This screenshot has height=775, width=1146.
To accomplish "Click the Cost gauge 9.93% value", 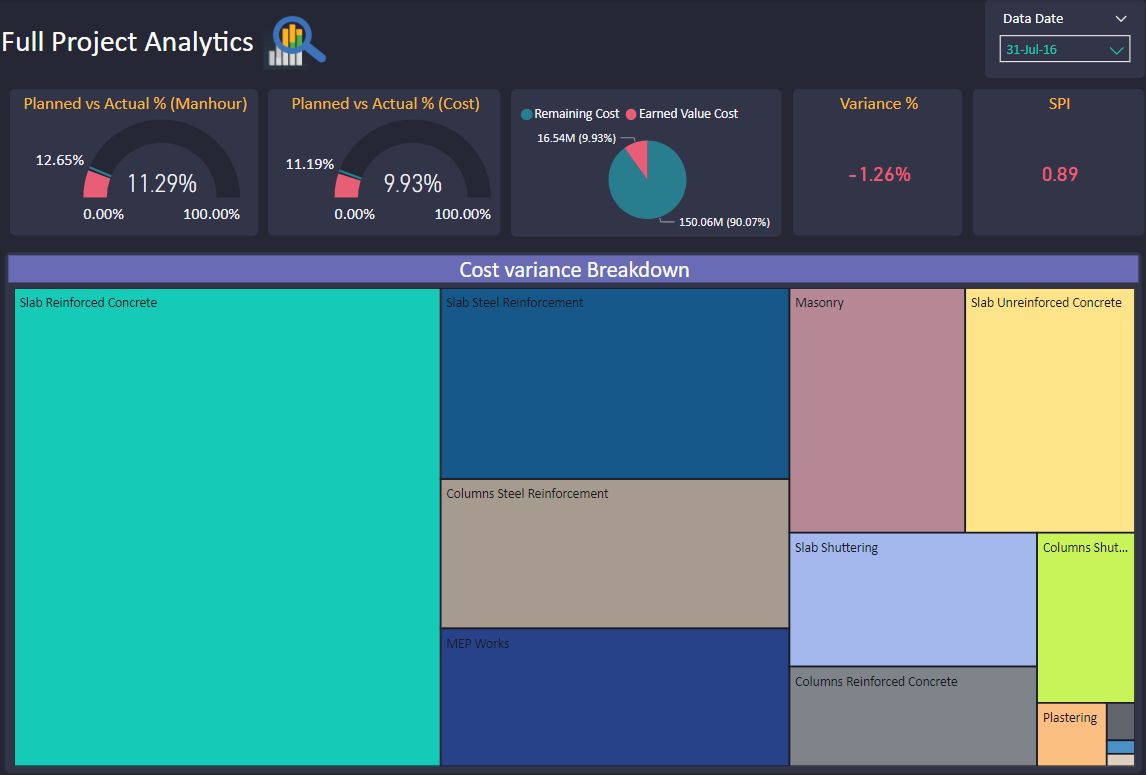I will click(412, 184).
